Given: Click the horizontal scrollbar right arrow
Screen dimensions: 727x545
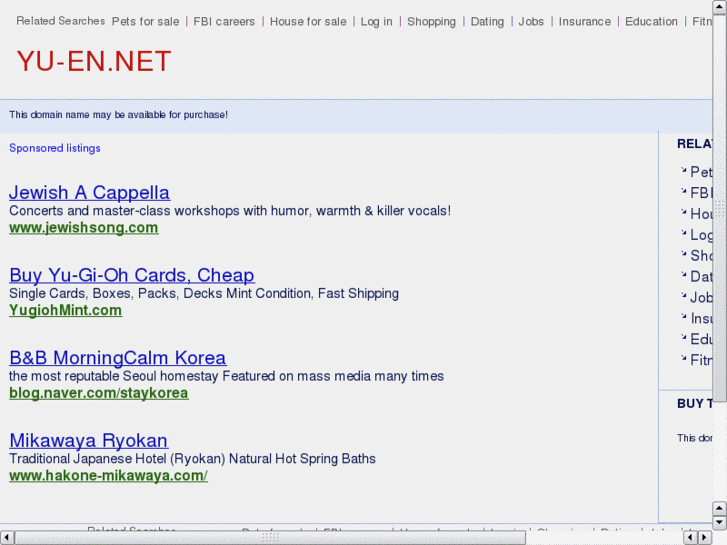Looking at the screenshot, I should click(x=705, y=538).
